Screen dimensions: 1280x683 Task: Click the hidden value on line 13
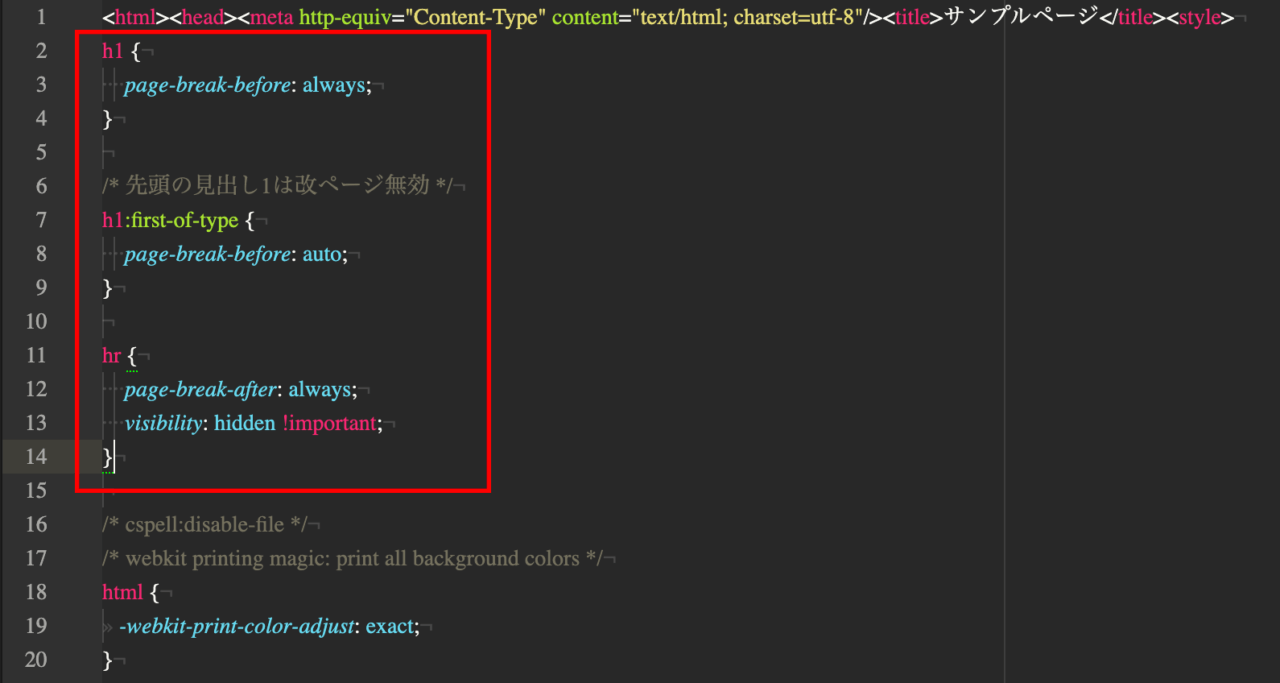244,423
